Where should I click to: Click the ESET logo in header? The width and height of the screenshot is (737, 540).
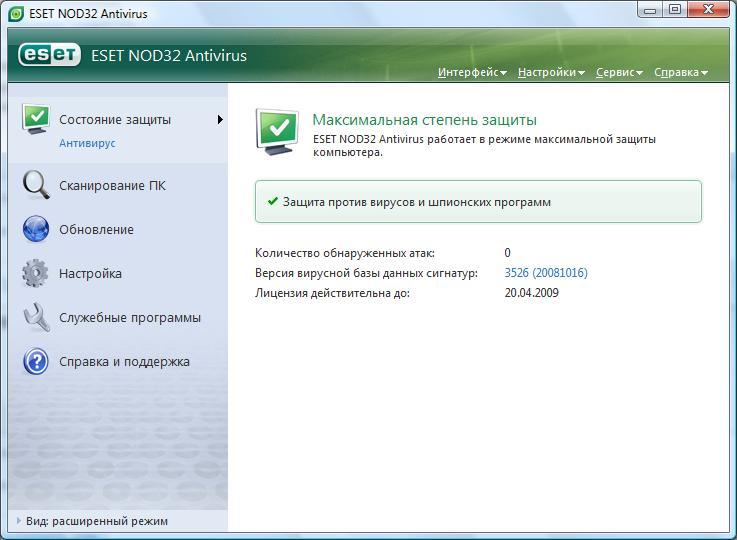49,55
